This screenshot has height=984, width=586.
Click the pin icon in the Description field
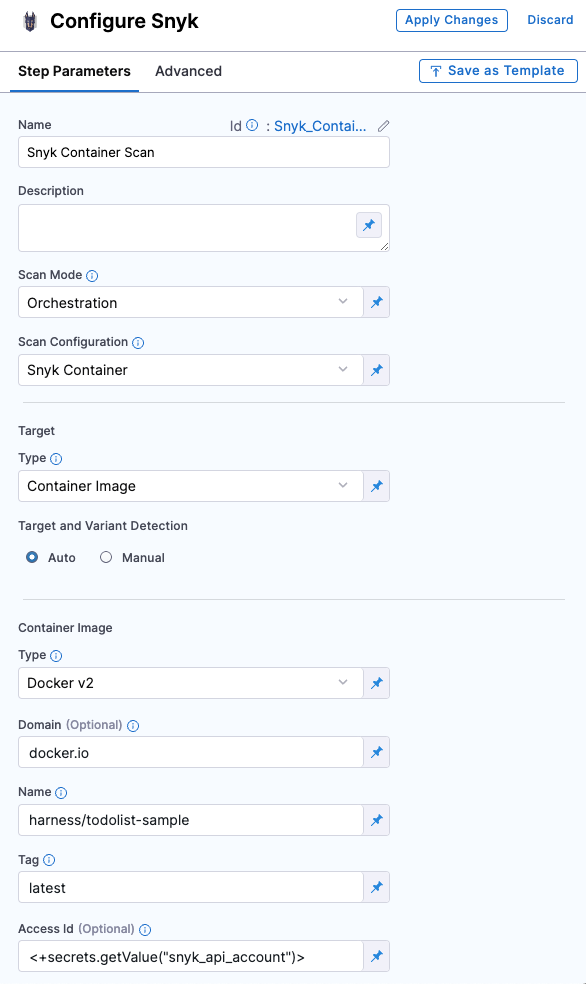point(369,225)
